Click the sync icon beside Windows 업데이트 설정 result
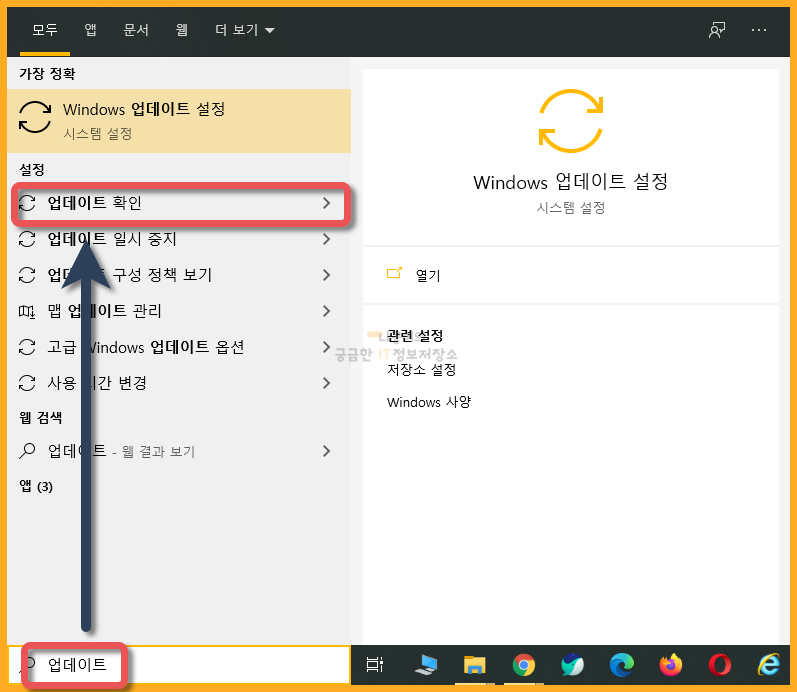 coord(35,117)
